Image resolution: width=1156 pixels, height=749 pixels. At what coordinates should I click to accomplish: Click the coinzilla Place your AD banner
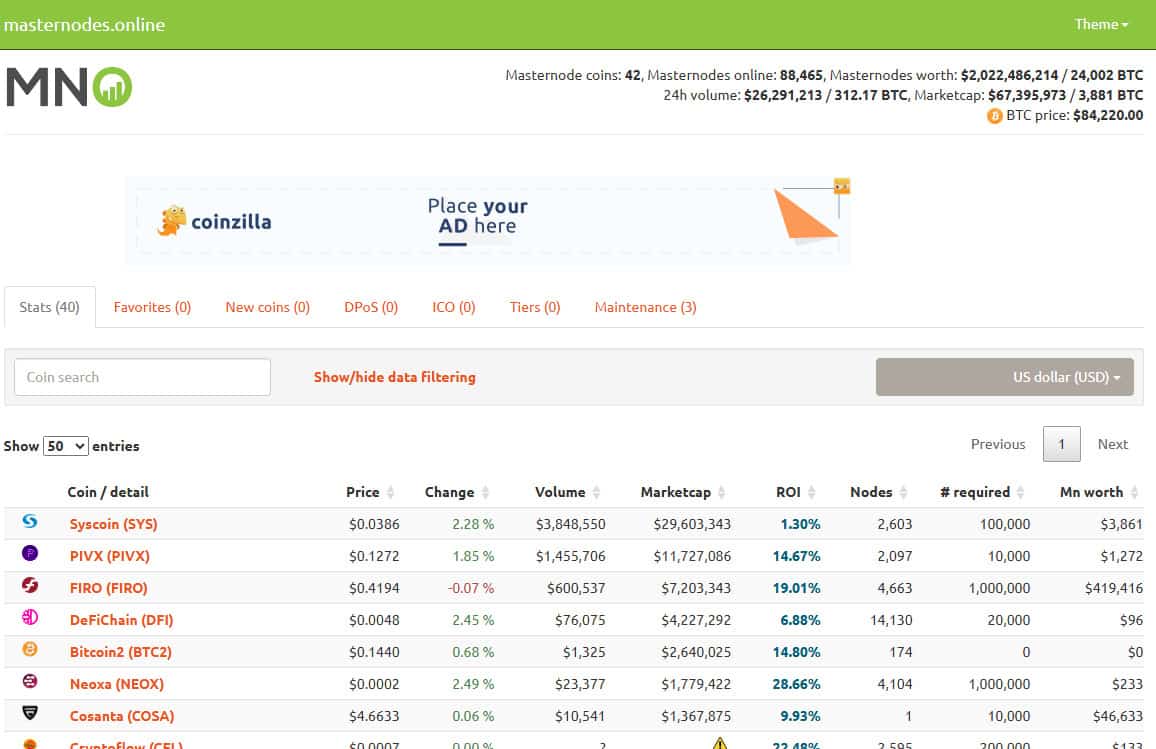pos(488,220)
